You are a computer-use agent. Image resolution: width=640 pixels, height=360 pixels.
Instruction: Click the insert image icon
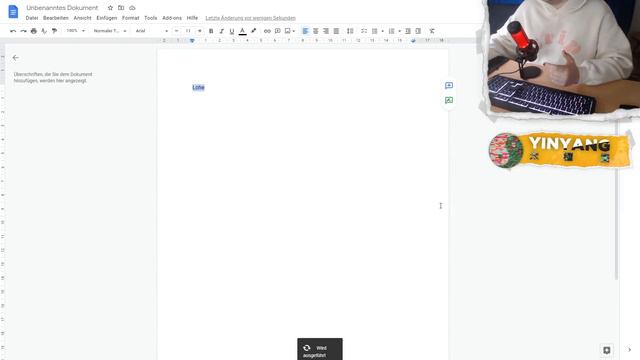(287, 31)
